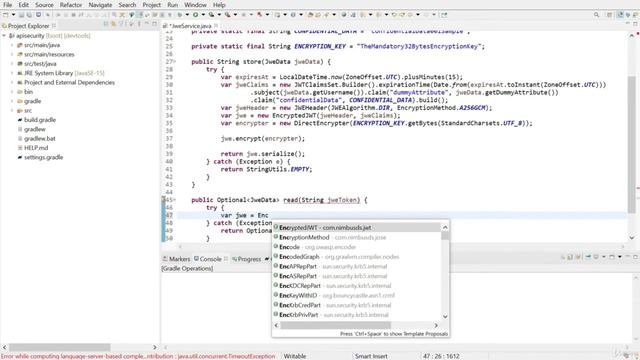Click the Save disk toolbar icon
The height and width of the screenshot is (360, 640).
[21, 15]
